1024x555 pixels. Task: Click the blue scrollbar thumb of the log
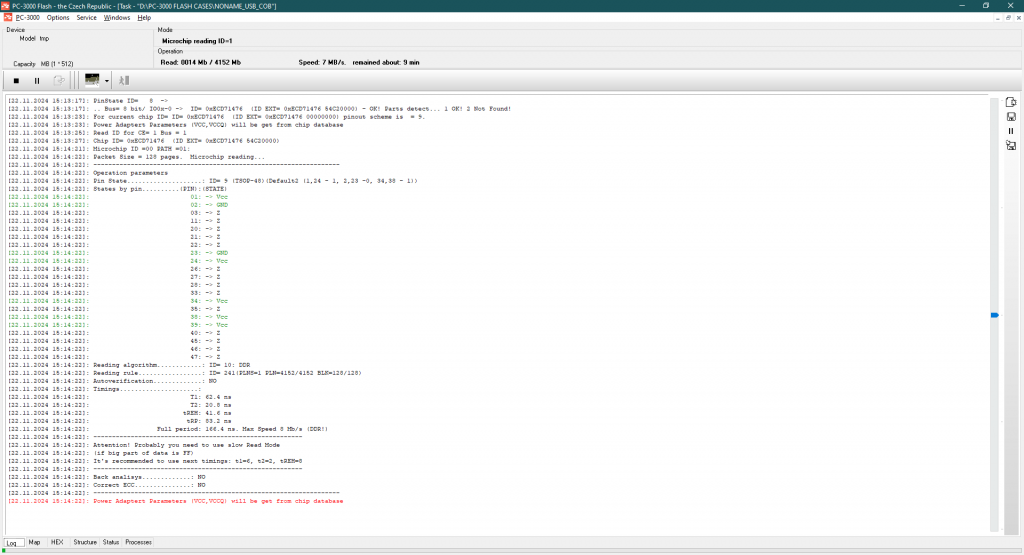coord(994,316)
